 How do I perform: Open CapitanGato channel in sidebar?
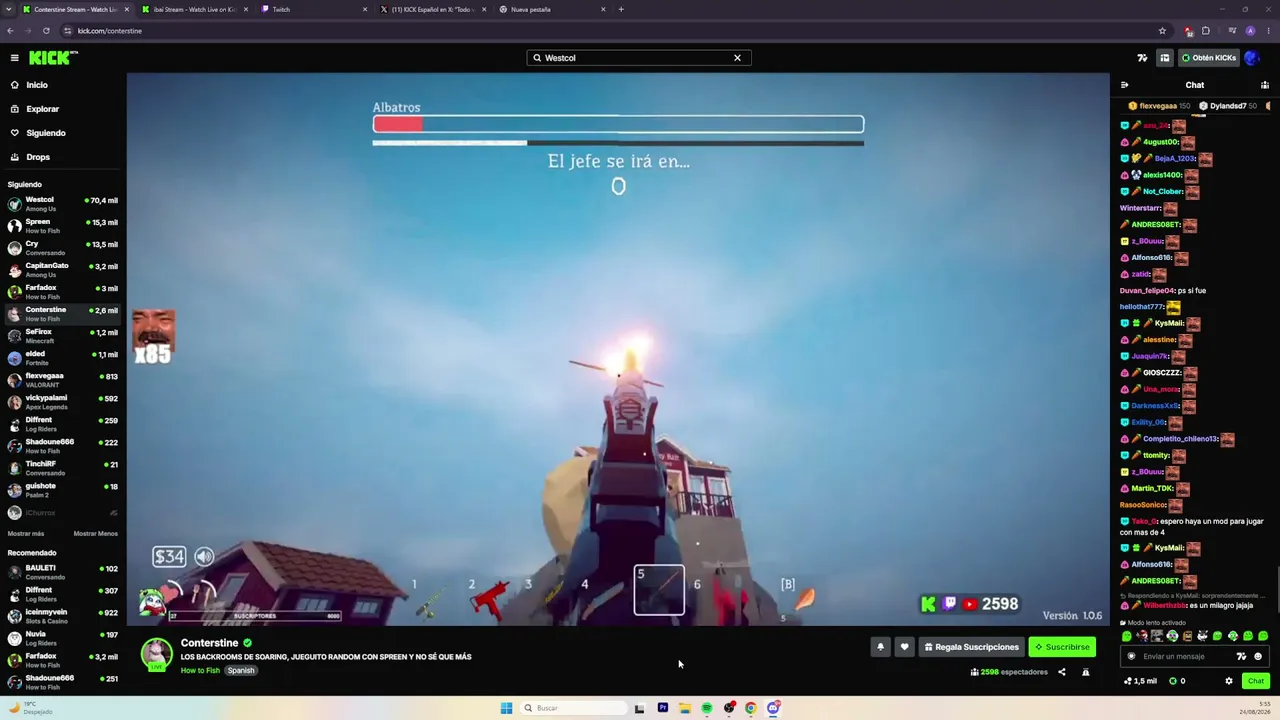click(62, 270)
